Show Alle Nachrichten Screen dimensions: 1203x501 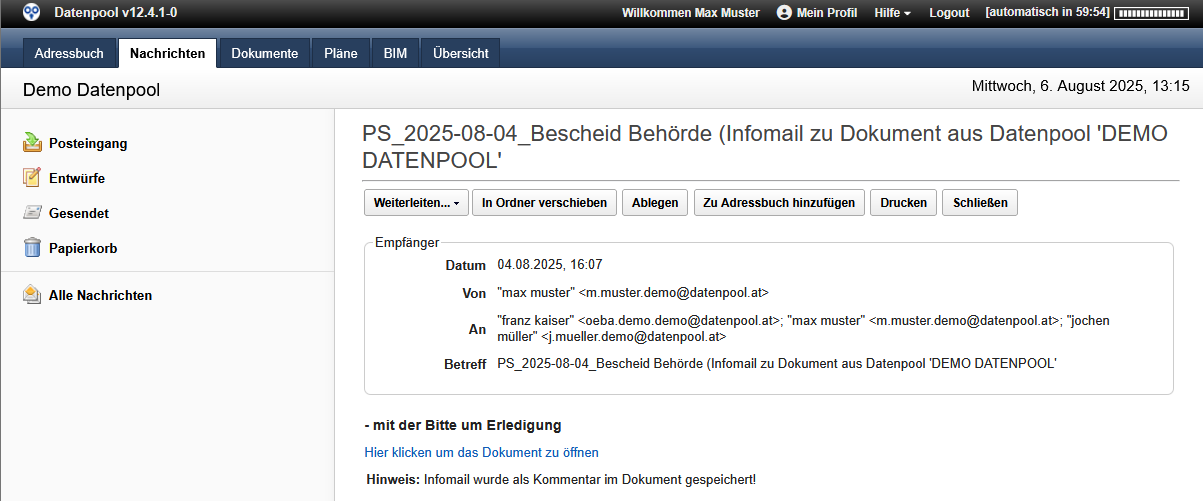click(x=100, y=295)
